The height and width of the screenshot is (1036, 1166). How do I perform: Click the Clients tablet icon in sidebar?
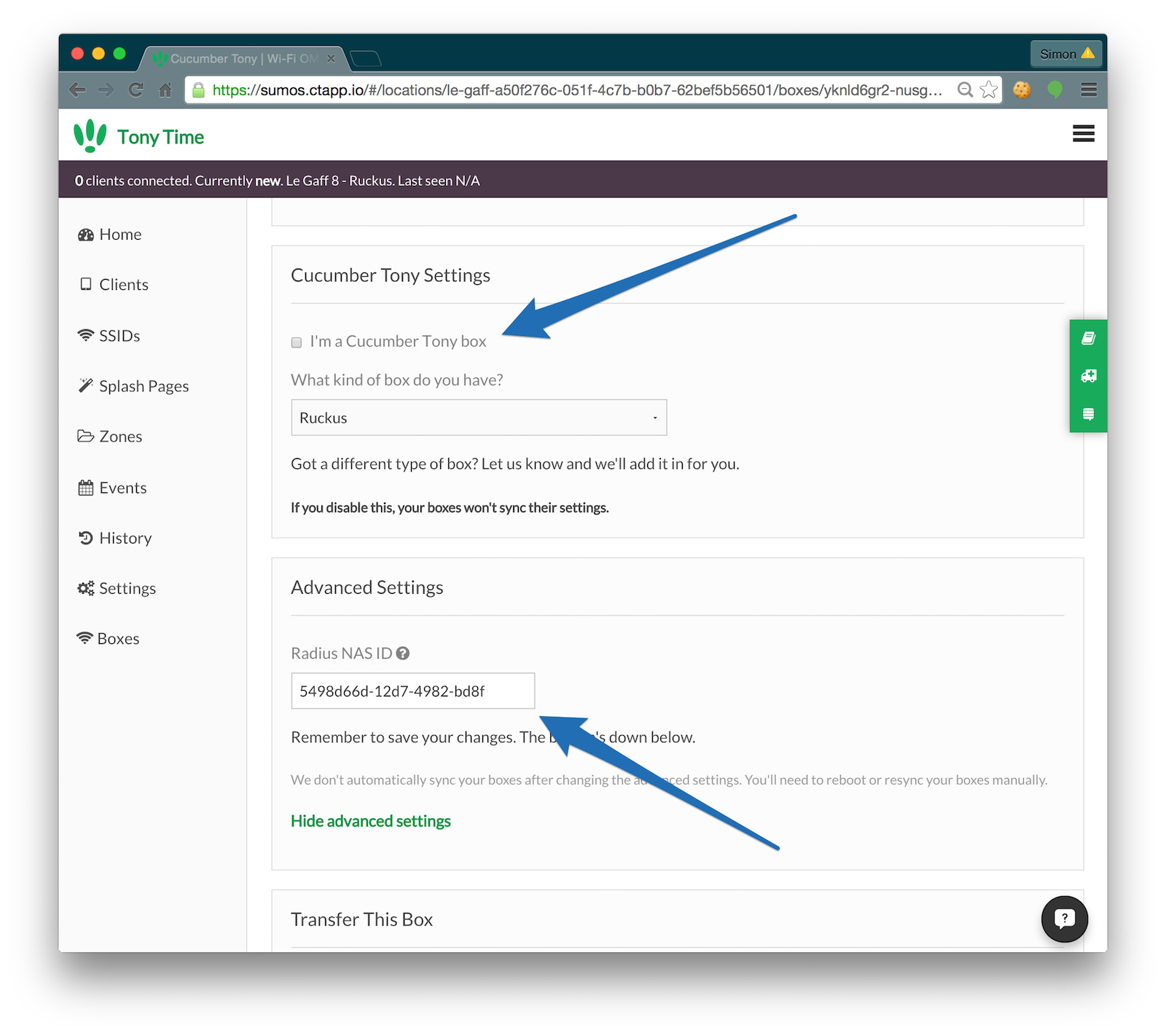pos(86,284)
